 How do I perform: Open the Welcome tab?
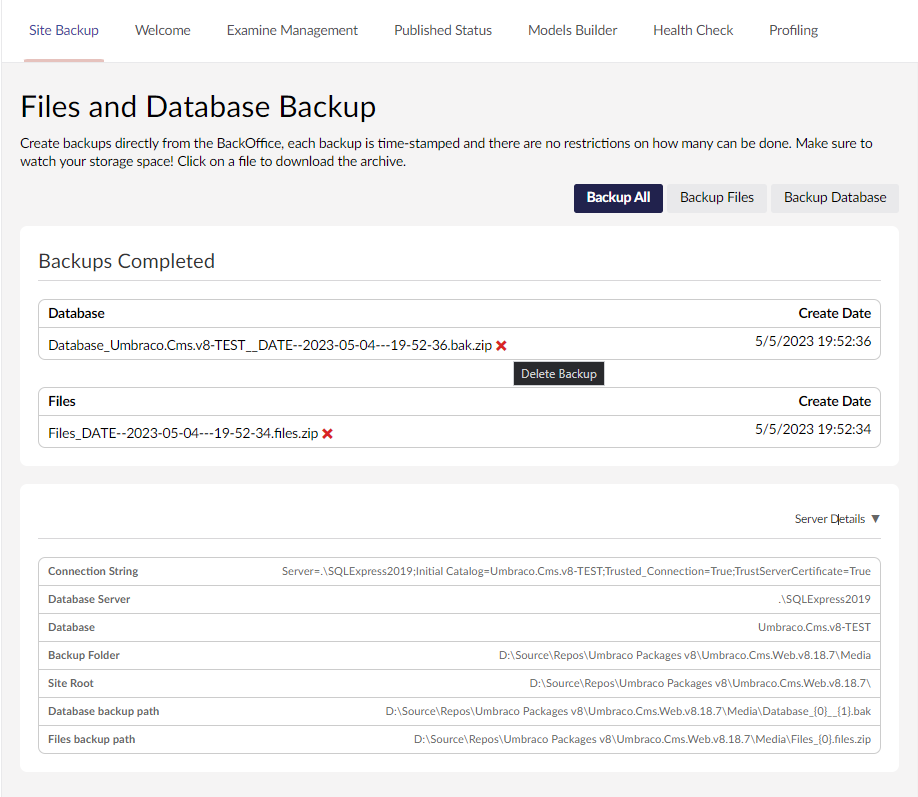163,30
